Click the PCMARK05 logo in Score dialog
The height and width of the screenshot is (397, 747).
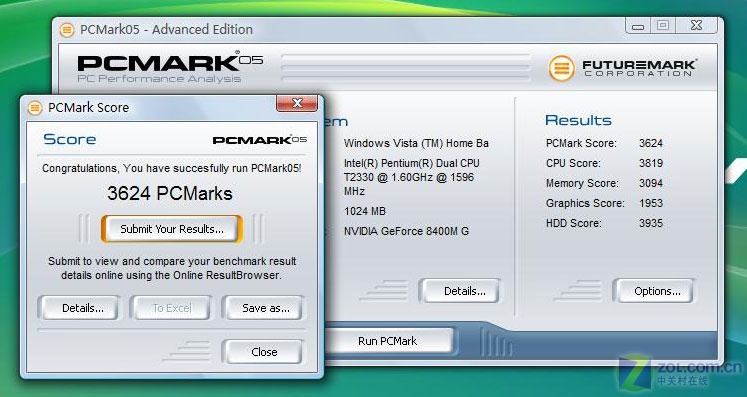coord(260,140)
